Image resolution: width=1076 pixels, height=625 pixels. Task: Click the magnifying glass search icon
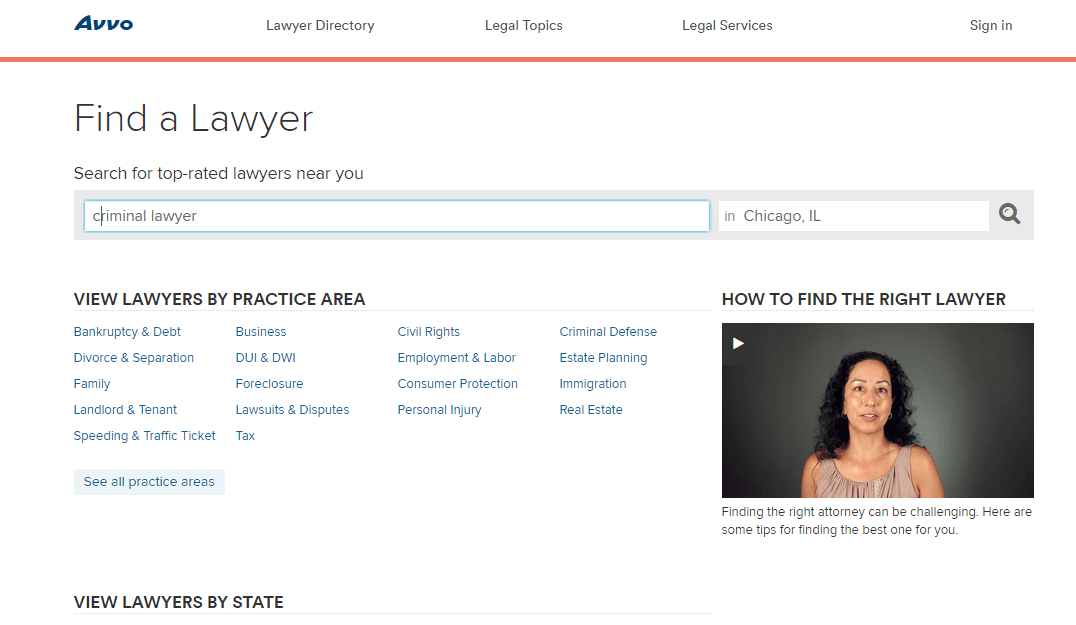pos(1009,215)
